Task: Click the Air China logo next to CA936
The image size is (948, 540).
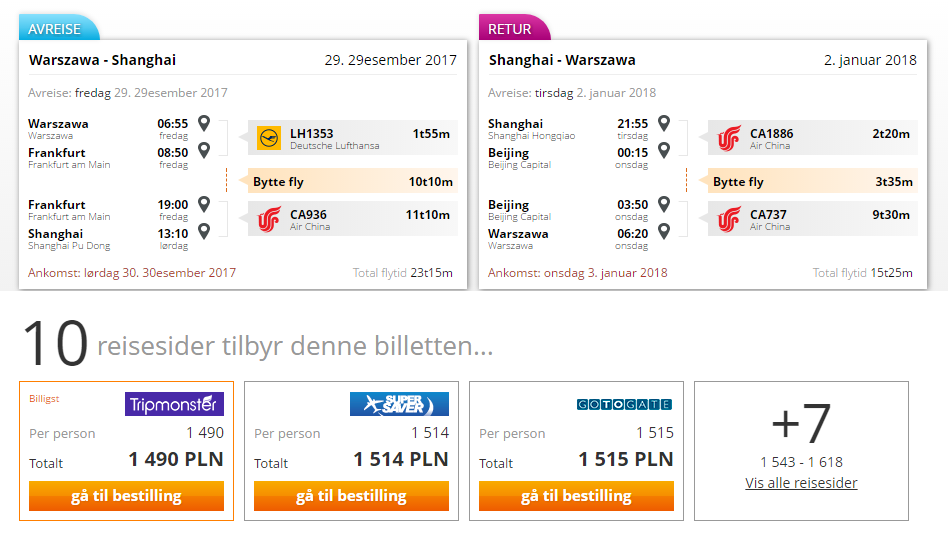Action: (269, 219)
